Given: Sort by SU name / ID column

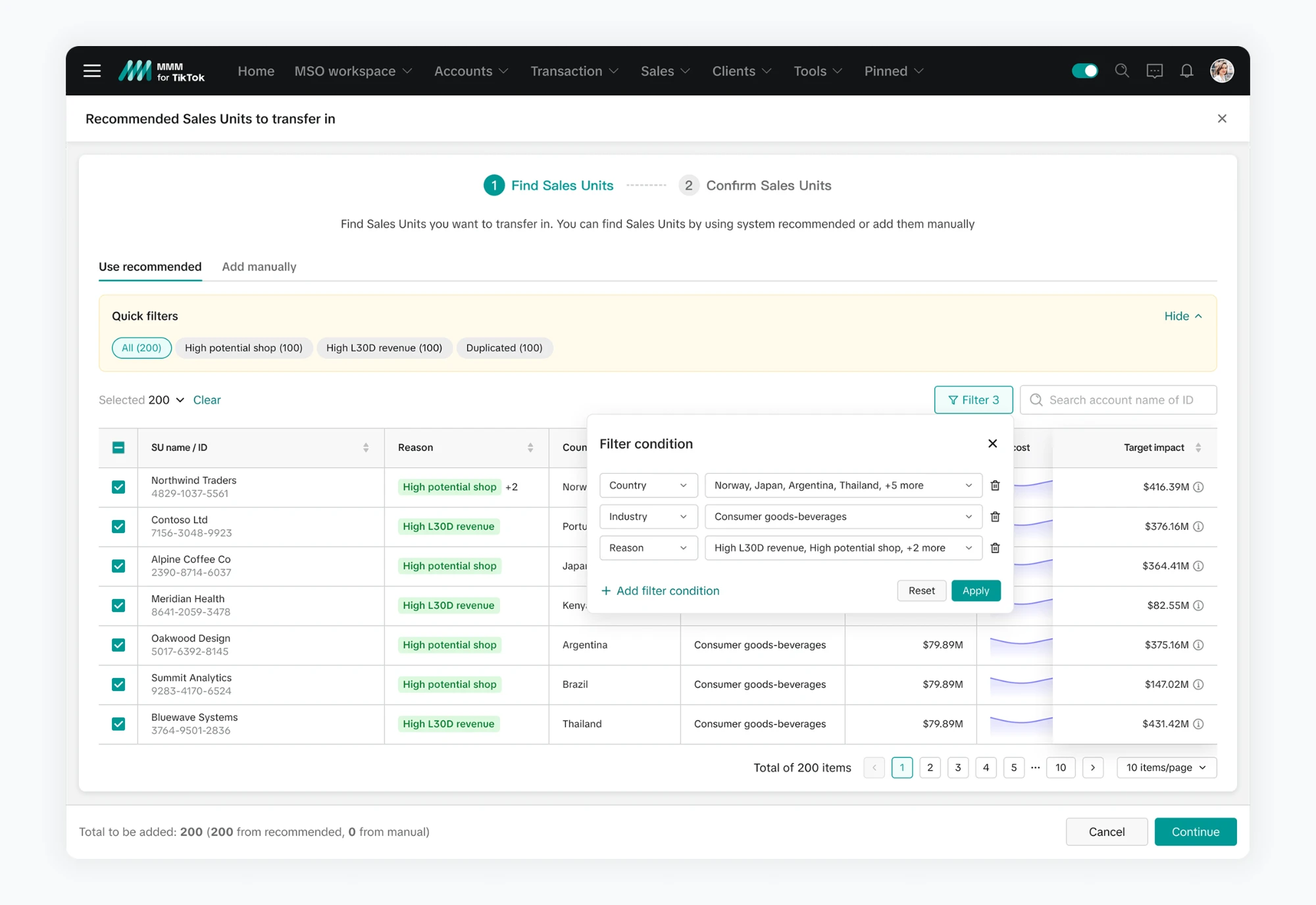Looking at the screenshot, I should (366, 448).
